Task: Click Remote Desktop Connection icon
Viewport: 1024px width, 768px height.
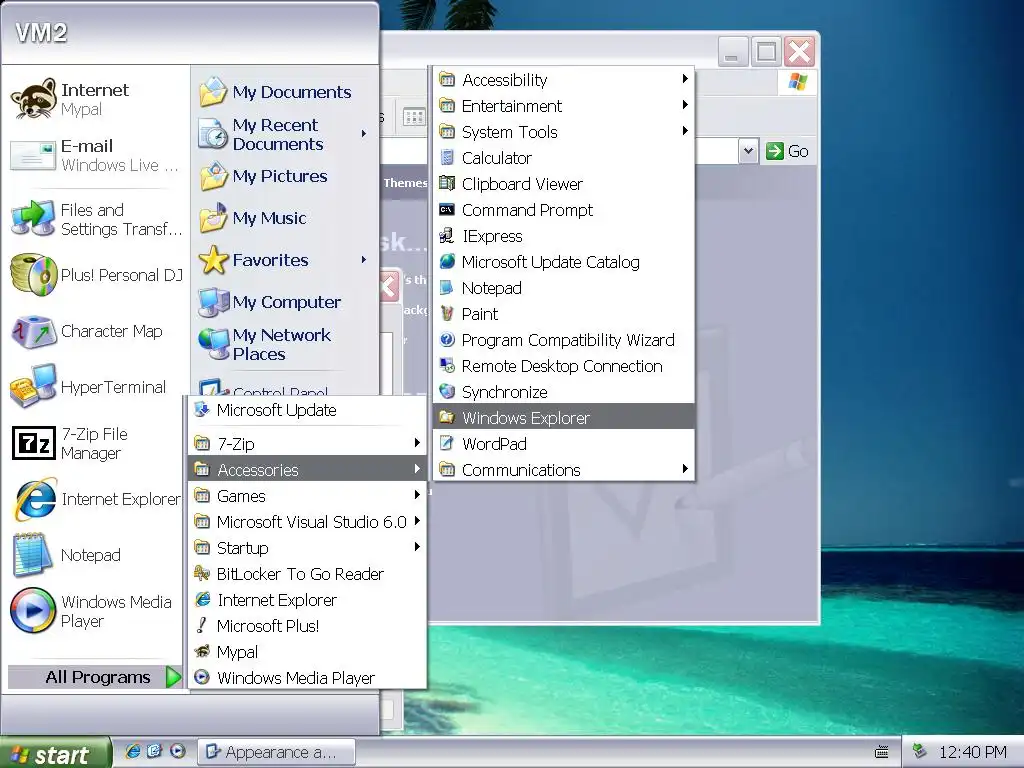Action: click(447, 366)
